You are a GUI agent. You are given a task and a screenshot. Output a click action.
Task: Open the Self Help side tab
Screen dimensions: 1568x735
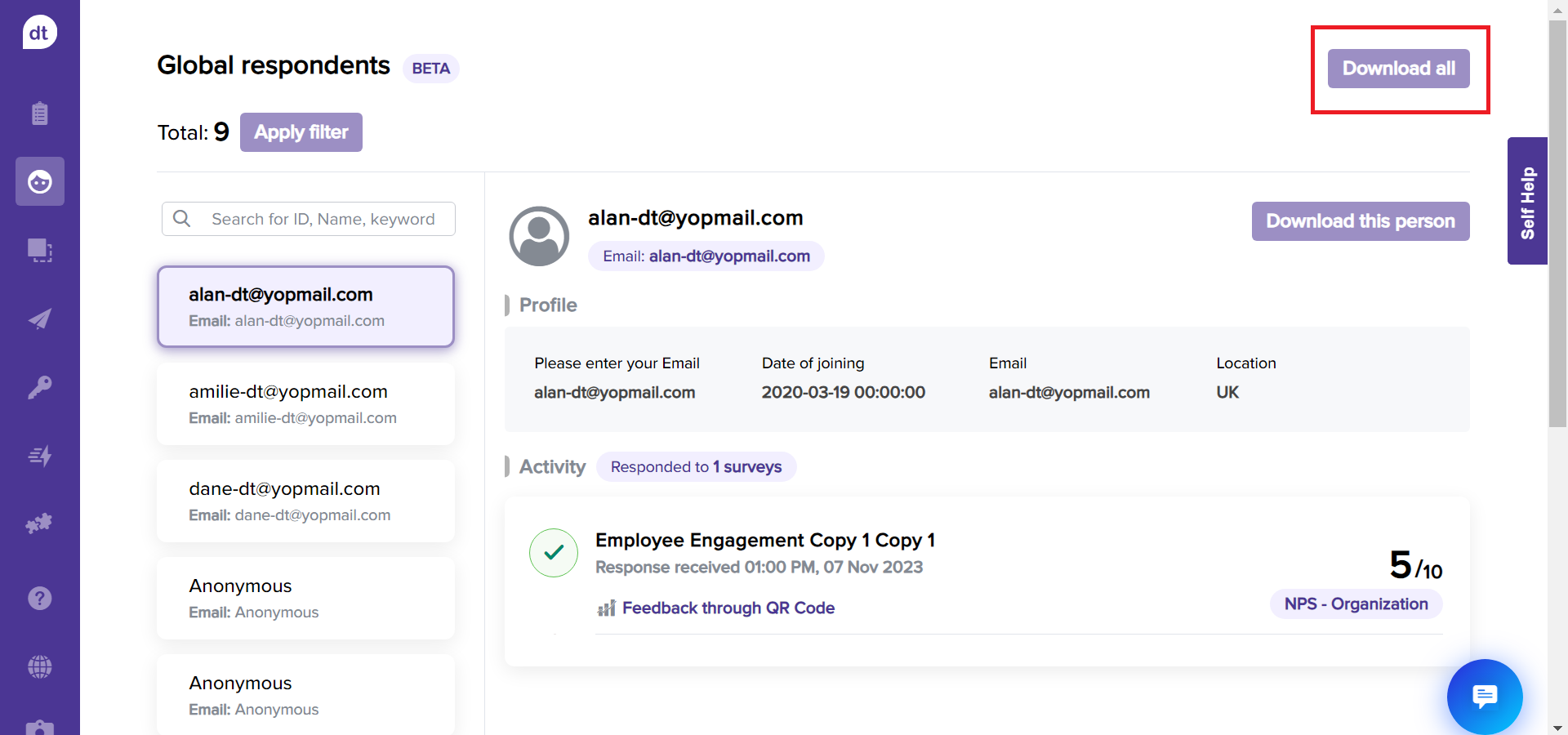1527,202
